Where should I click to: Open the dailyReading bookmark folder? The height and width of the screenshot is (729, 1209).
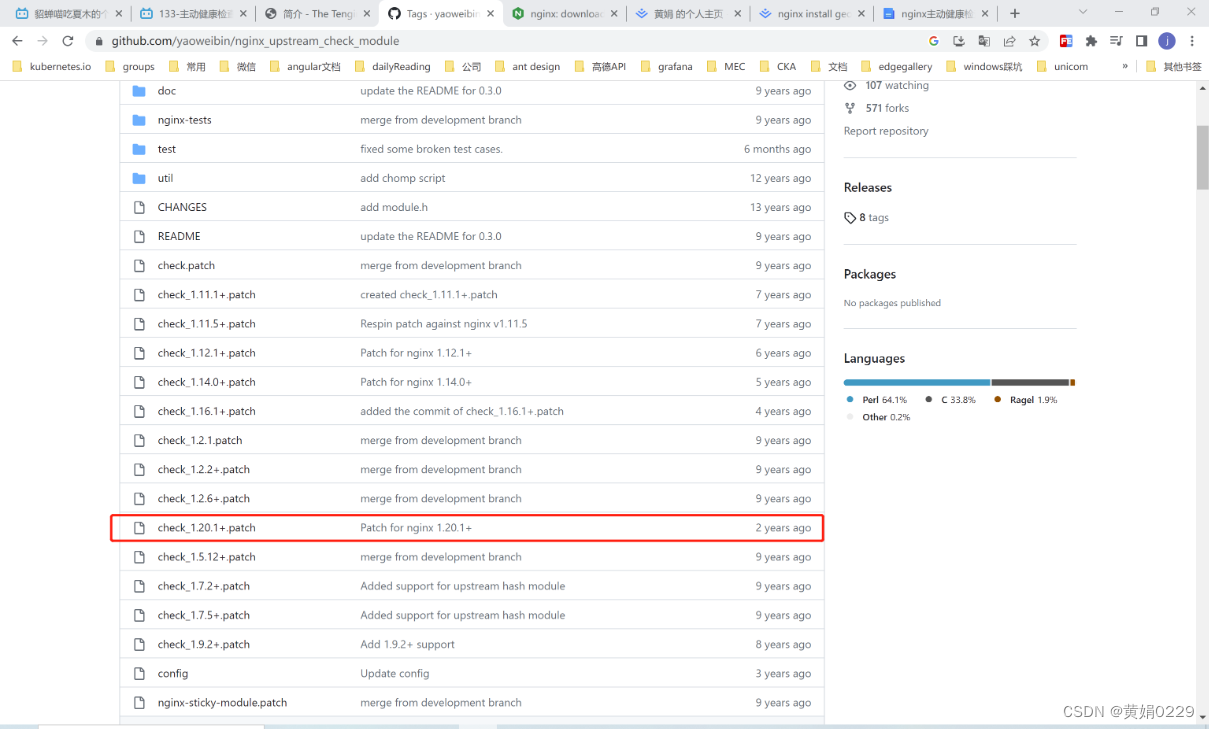pyautogui.click(x=392, y=66)
